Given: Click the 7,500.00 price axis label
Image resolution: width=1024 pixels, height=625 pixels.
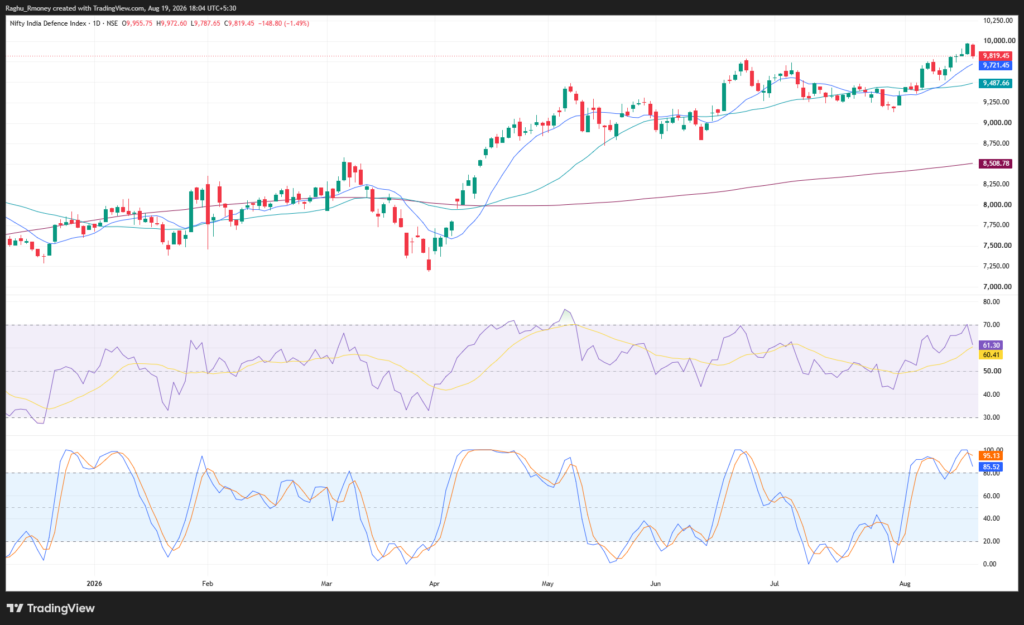Looking at the screenshot, I should pos(997,246).
